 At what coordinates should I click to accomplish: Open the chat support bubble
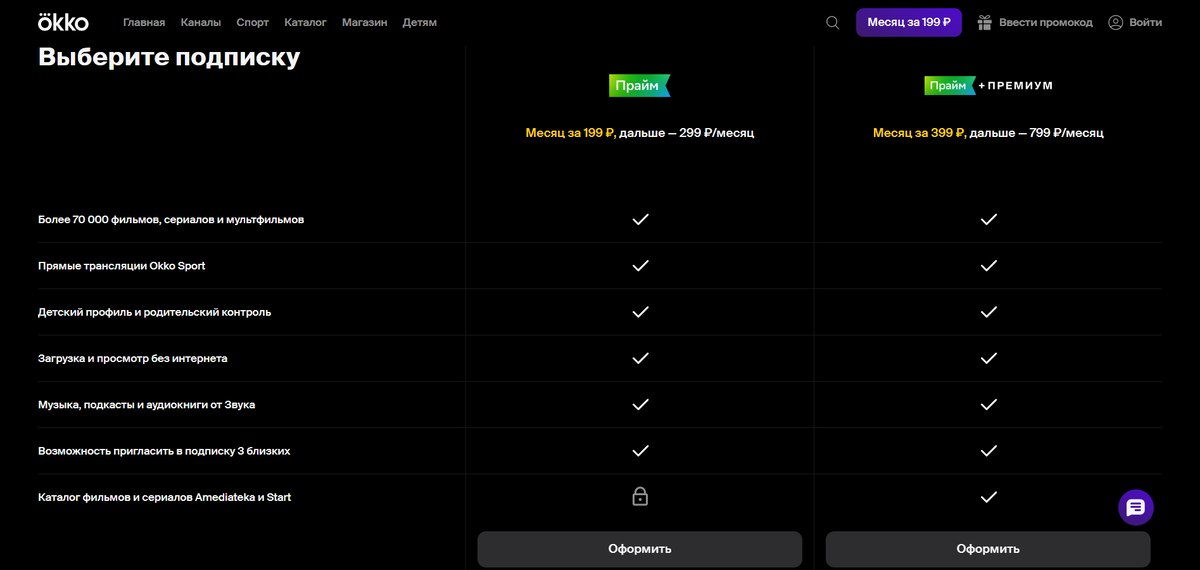(x=1136, y=507)
